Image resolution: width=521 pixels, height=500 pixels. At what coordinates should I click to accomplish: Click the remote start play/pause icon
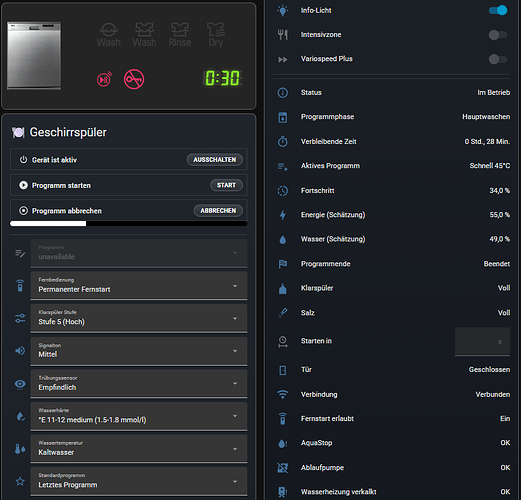(x=104, y=79)
